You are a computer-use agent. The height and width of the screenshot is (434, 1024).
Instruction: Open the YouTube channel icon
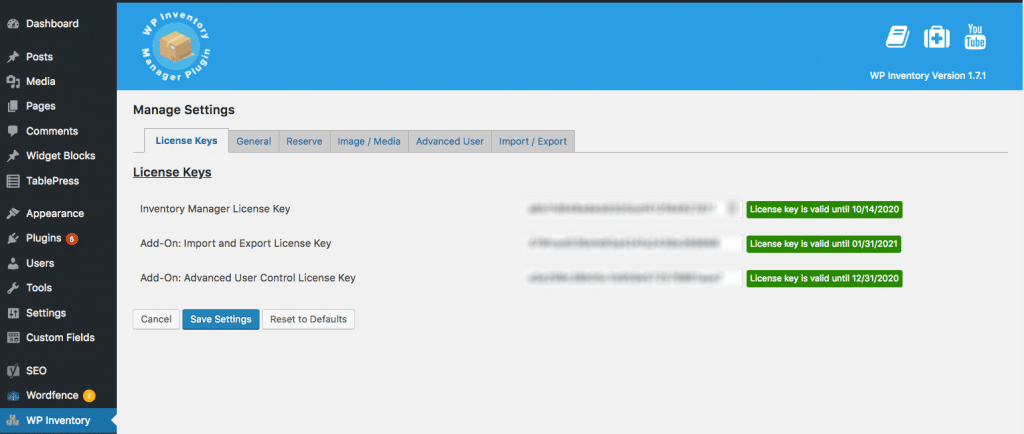tap(975, 37)
